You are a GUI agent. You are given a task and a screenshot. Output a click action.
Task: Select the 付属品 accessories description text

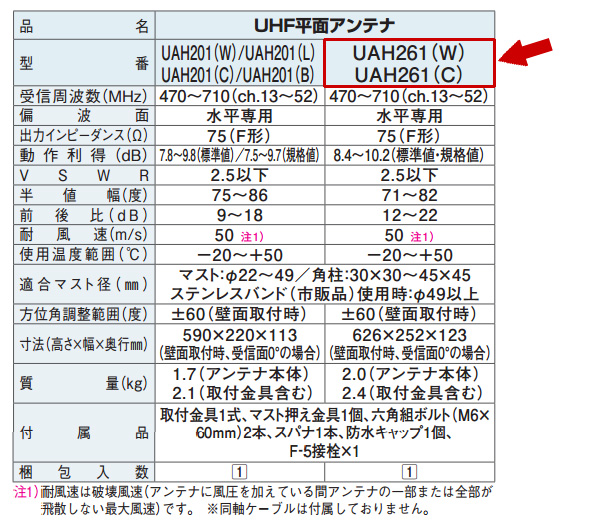coord(326,431)
